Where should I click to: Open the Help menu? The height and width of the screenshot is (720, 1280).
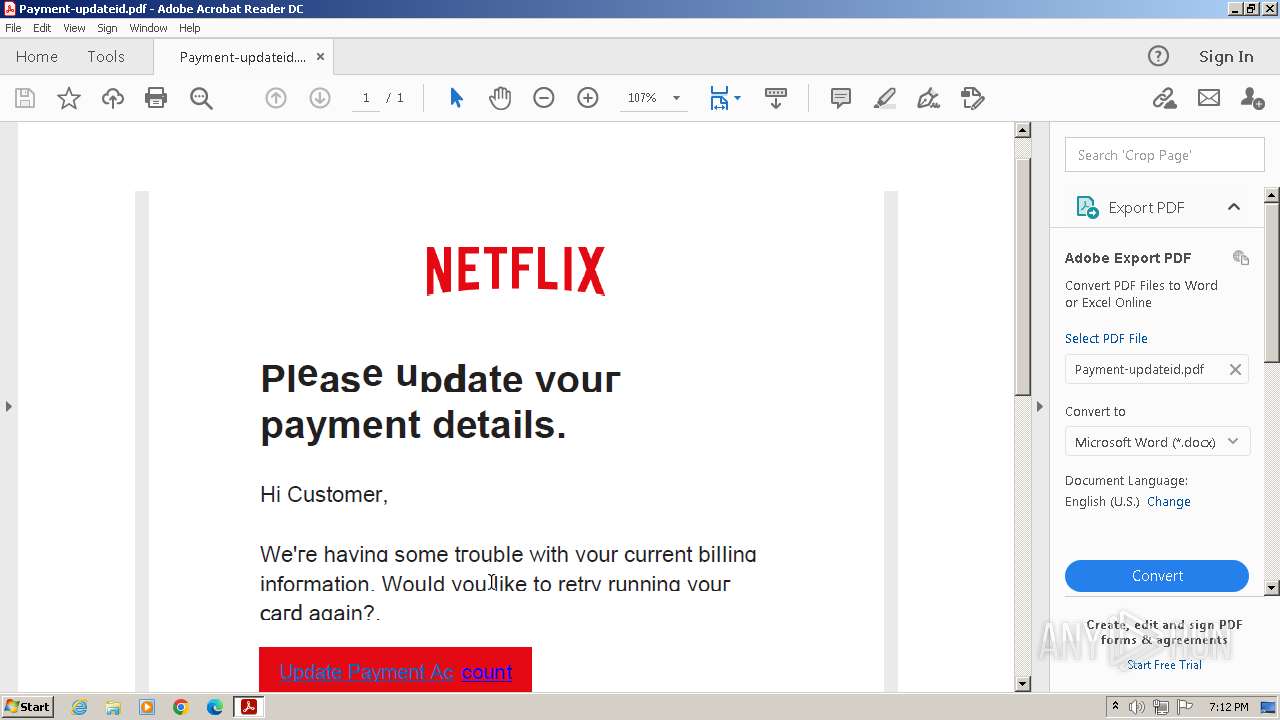click(190, 28)
